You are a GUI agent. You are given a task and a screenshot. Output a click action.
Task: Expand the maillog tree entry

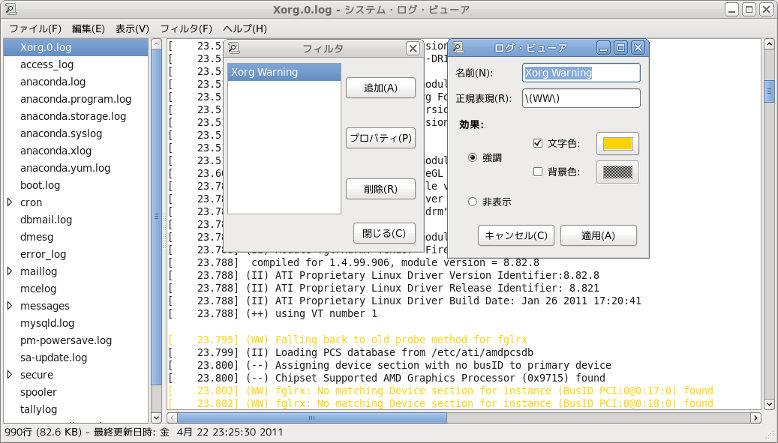coord(10,271)
